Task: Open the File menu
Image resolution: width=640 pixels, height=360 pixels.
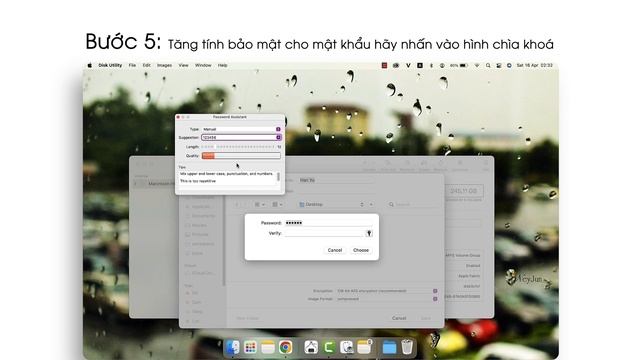Action: [132, 65]
